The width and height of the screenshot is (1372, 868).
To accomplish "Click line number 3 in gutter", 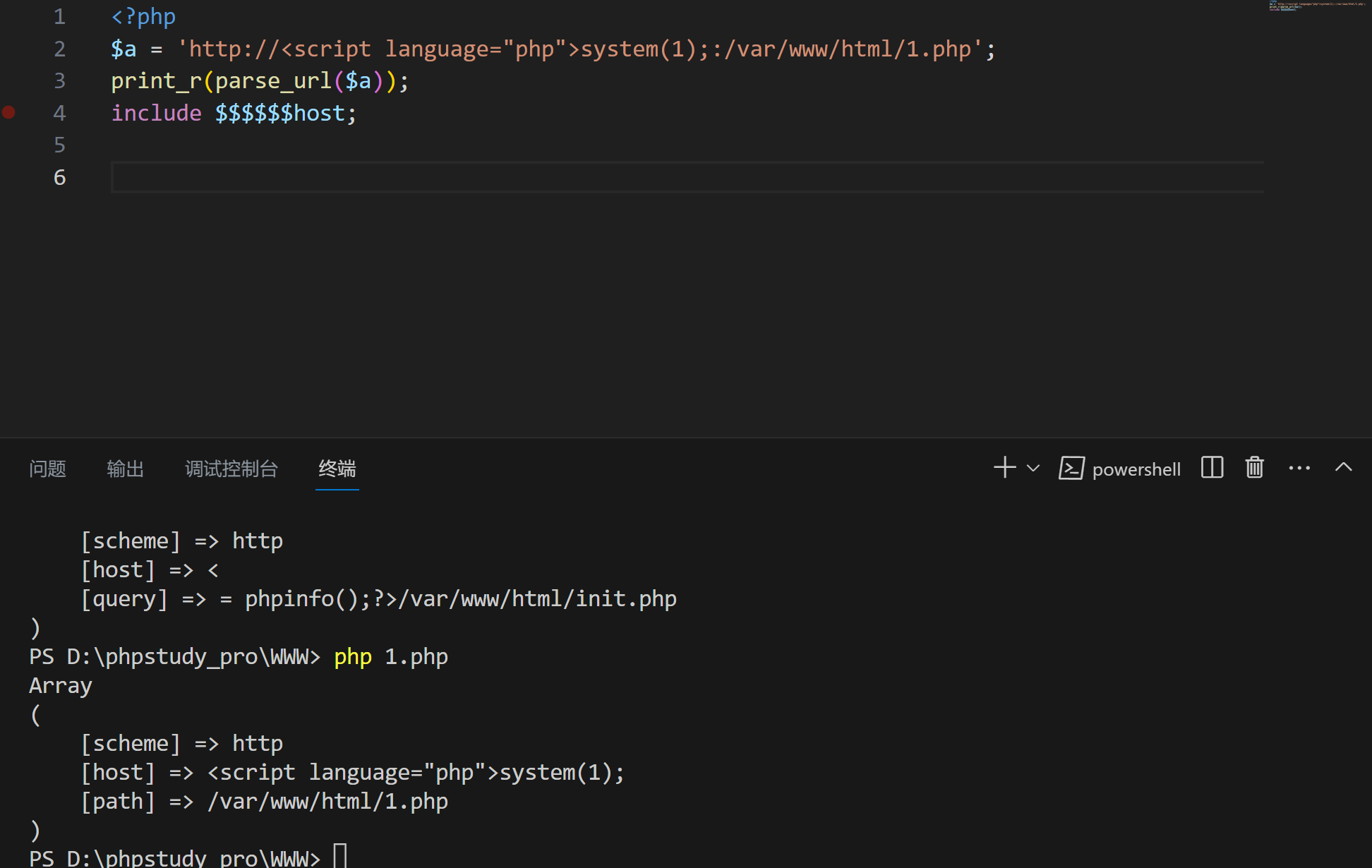I will (x=59, y=81).
